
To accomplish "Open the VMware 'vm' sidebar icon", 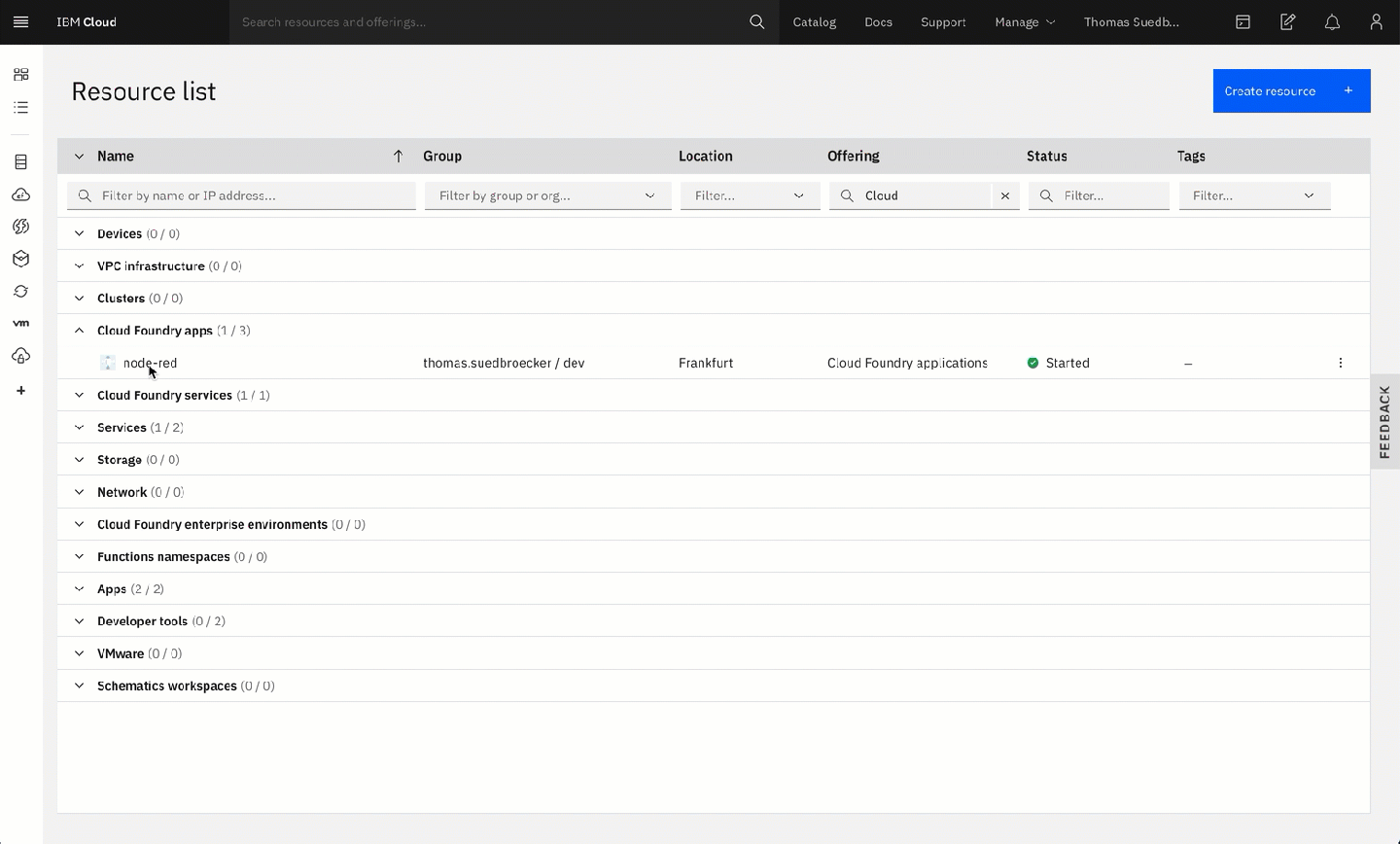I will (20, 323).
